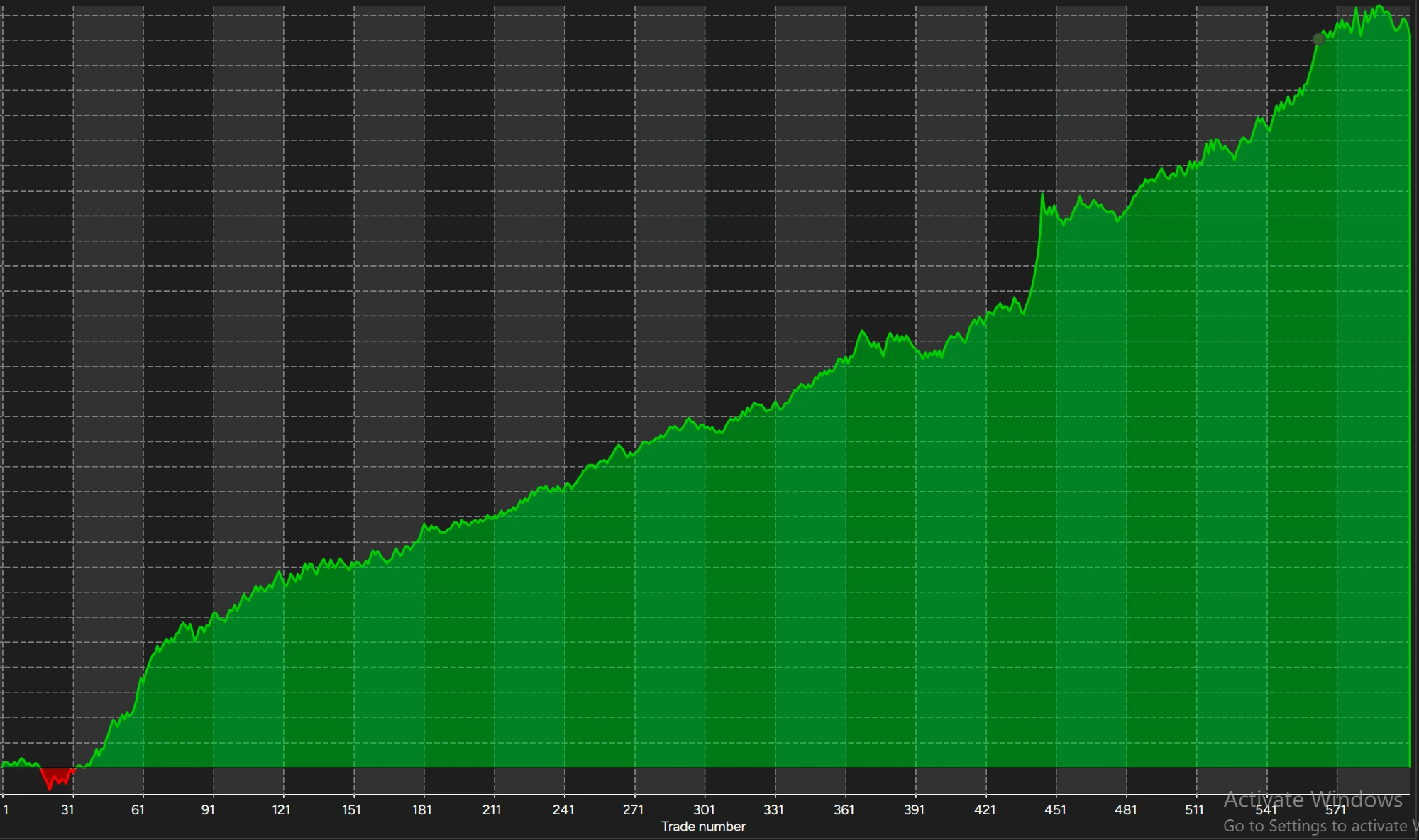Click the x-axis label 211
The width and height of the screenshot is (1419, 840).
pyautogui.click(x=492, y=809)
